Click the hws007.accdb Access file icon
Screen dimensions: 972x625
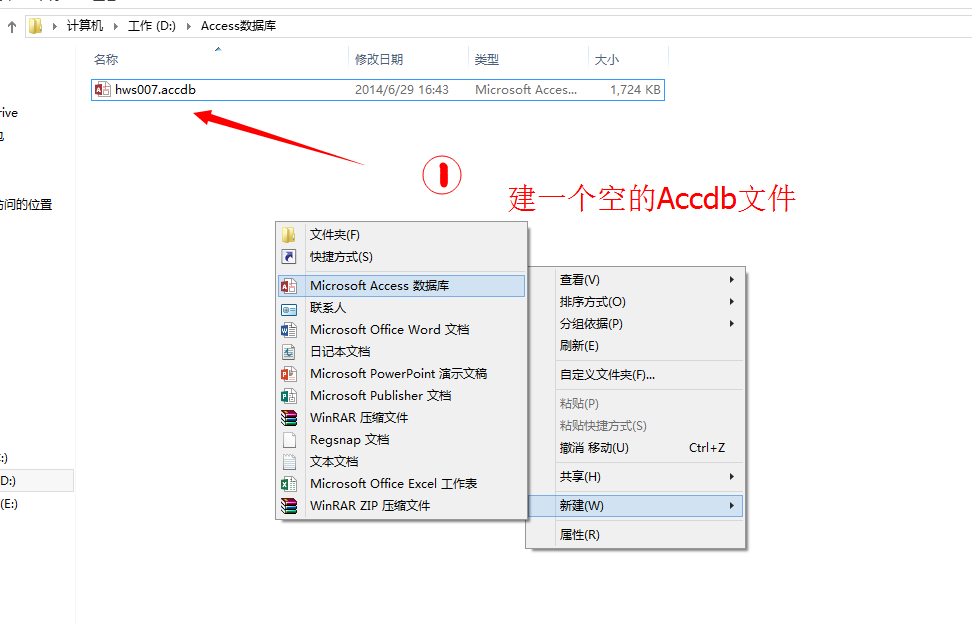coord(102,90)
